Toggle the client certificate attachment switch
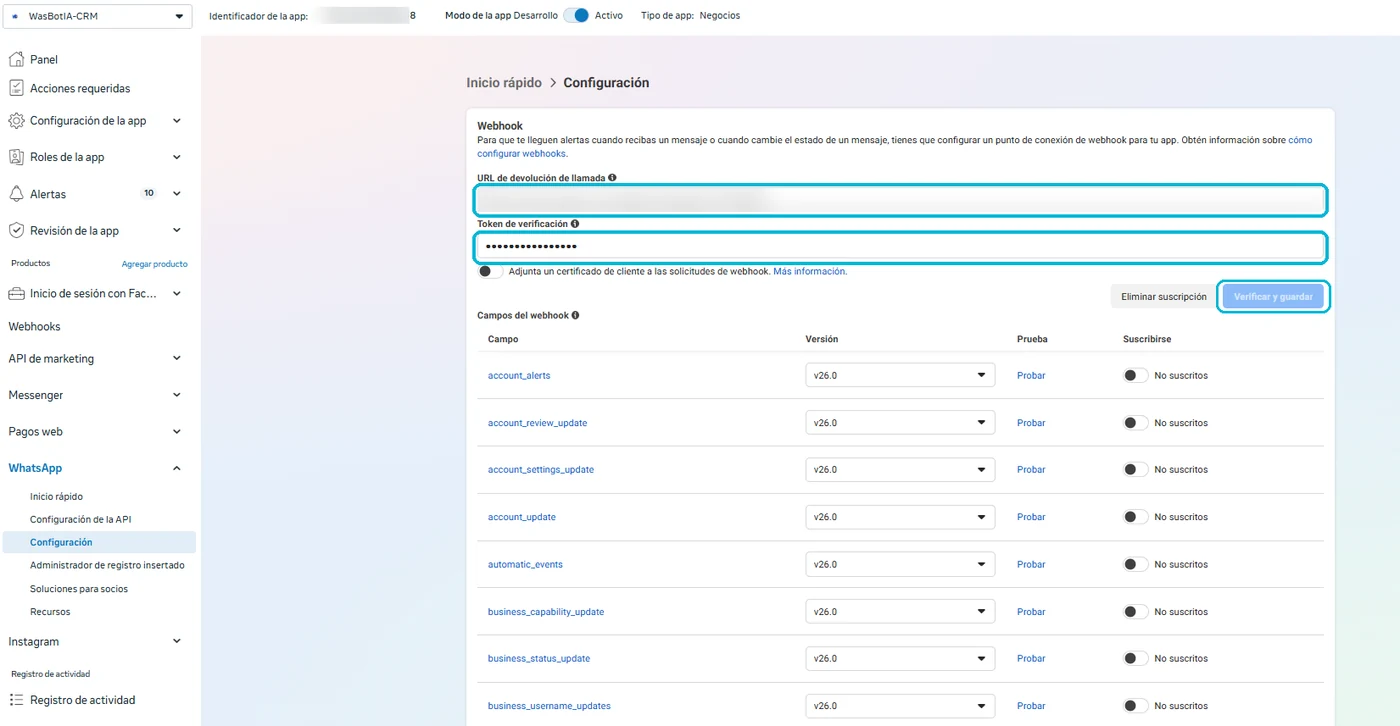Viewport: 1400px width, 726px height. 490,271
